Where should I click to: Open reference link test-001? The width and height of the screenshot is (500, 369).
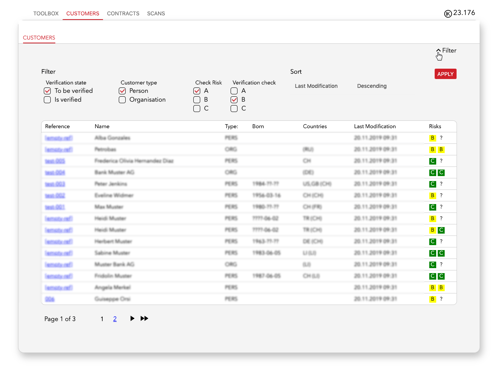click(55, 207)
